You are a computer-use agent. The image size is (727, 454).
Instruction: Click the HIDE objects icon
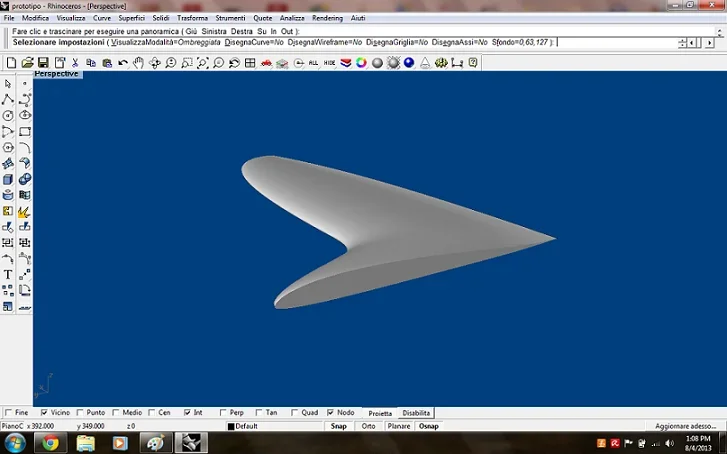329,63
